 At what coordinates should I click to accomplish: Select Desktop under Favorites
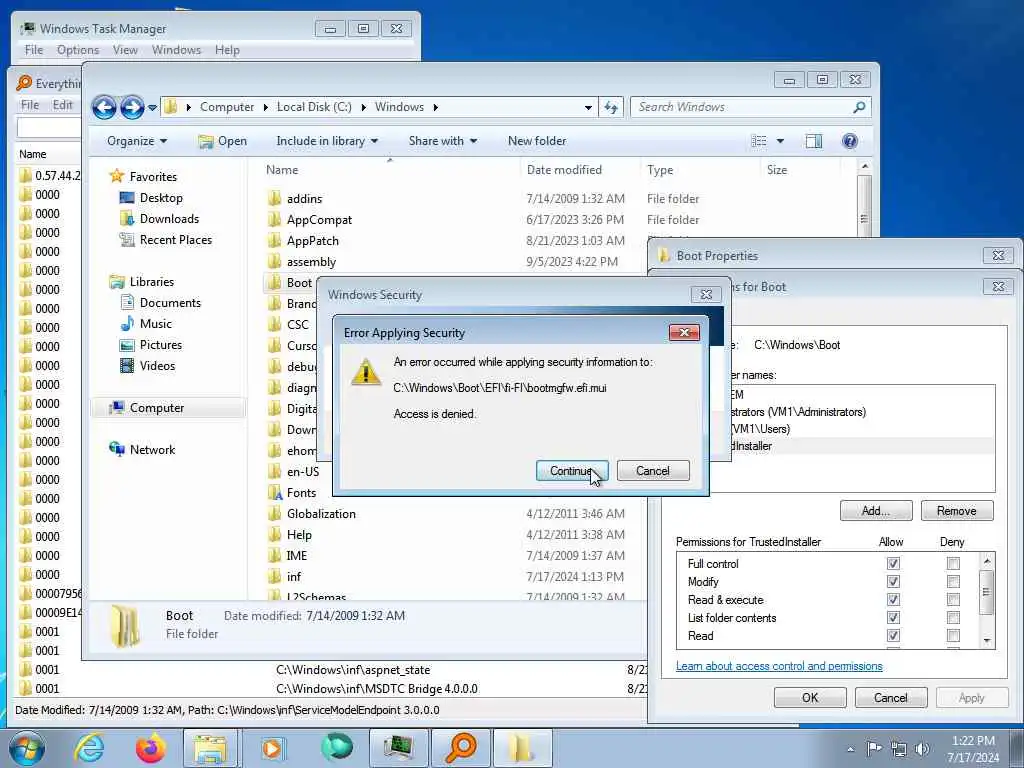click(161, 198)
